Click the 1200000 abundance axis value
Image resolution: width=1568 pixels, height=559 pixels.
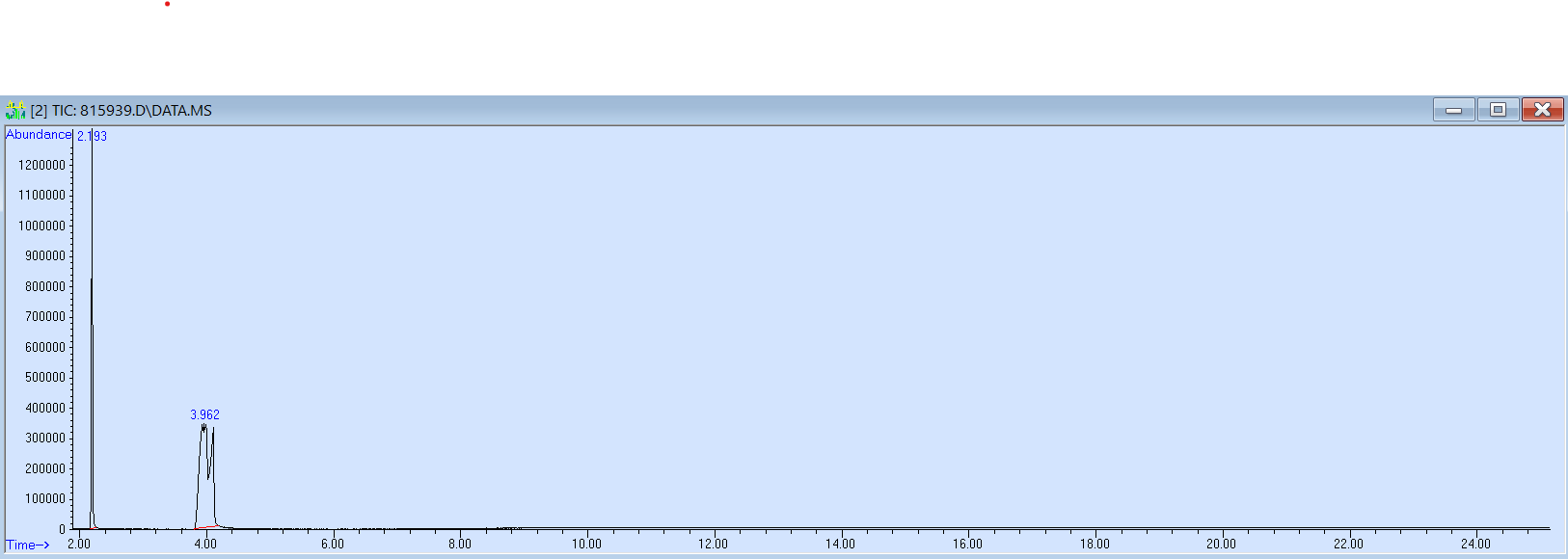pyautogui.click(x=41, y=165)
